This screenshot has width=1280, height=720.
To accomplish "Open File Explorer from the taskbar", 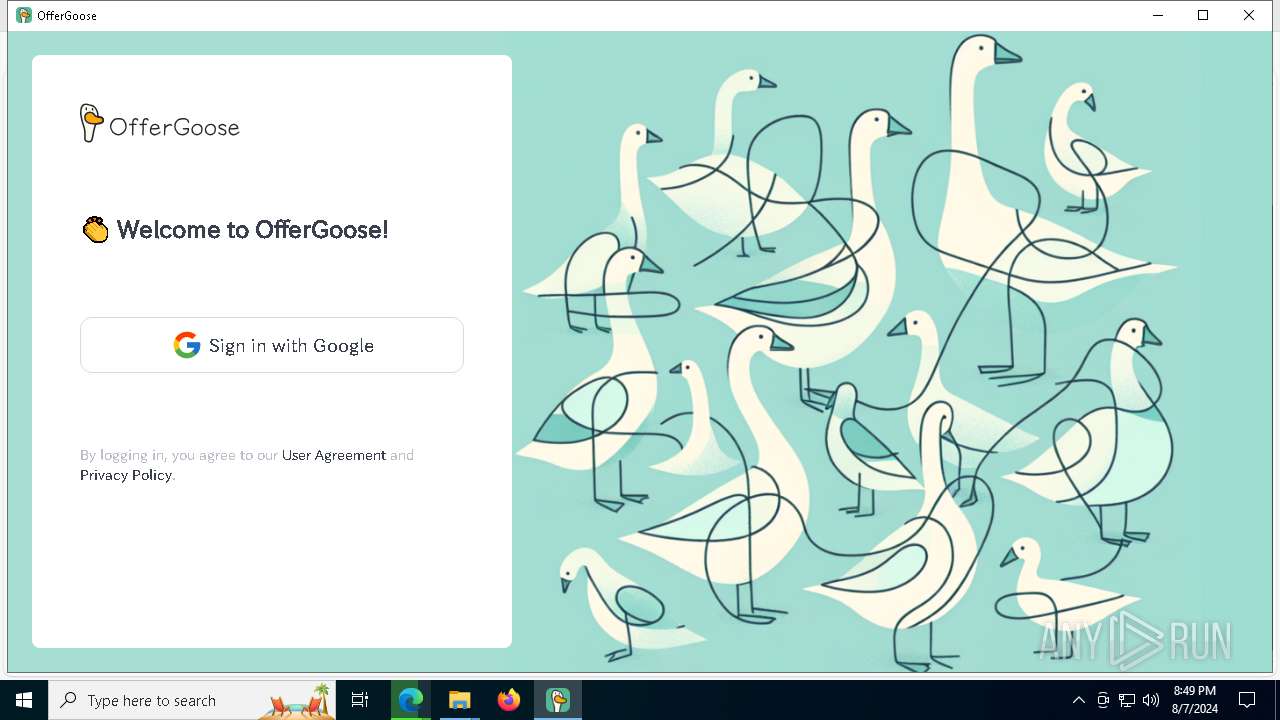I will (460, 700).
